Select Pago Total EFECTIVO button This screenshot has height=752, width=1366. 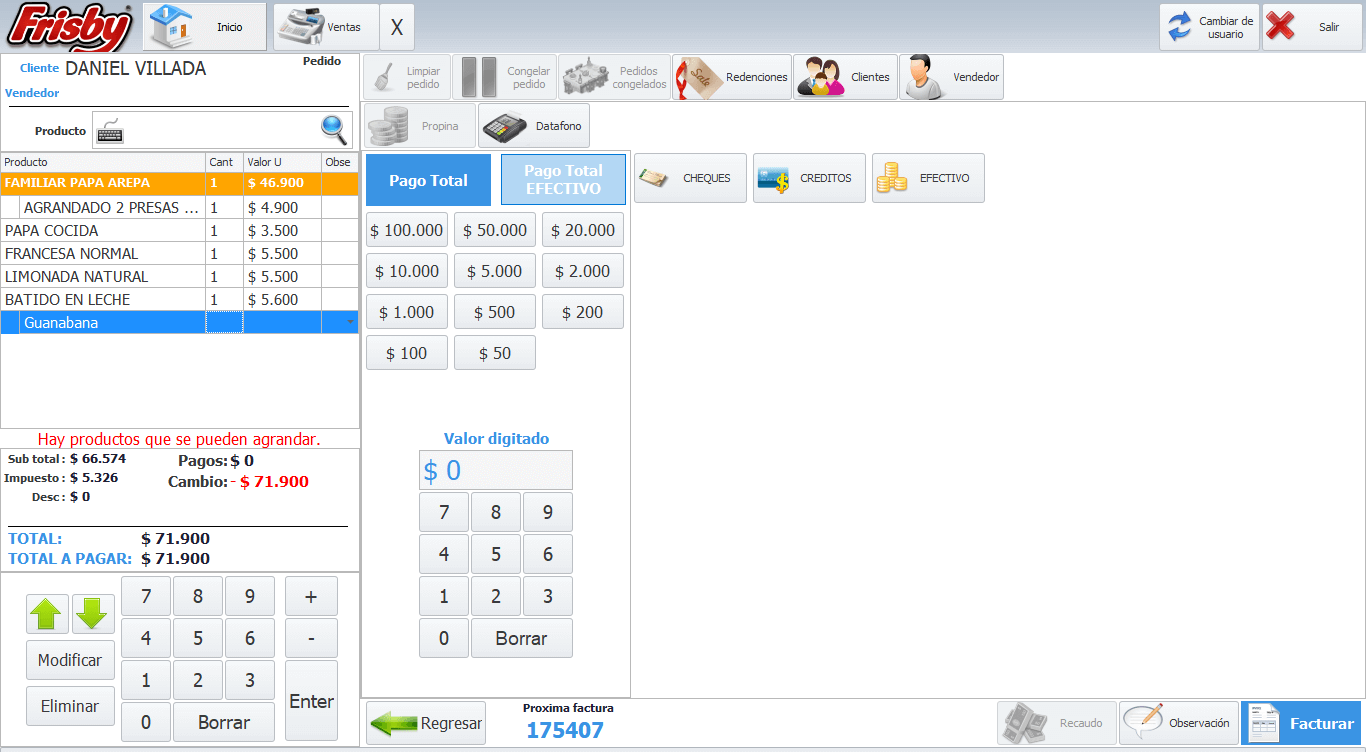pyautogui.click(x=563, y=180)
